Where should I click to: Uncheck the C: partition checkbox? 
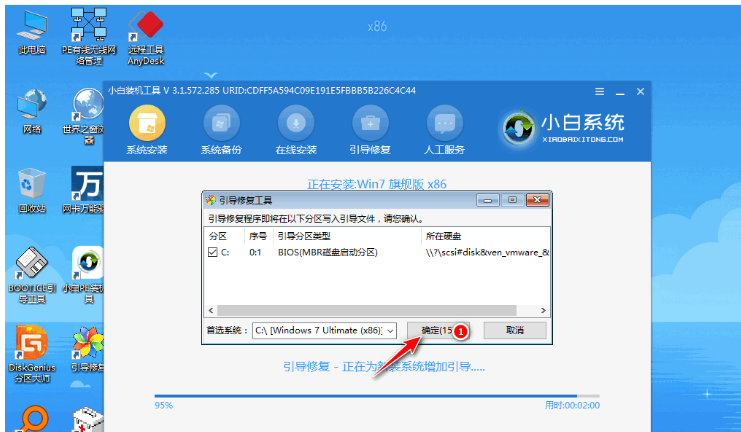[212, 252]
